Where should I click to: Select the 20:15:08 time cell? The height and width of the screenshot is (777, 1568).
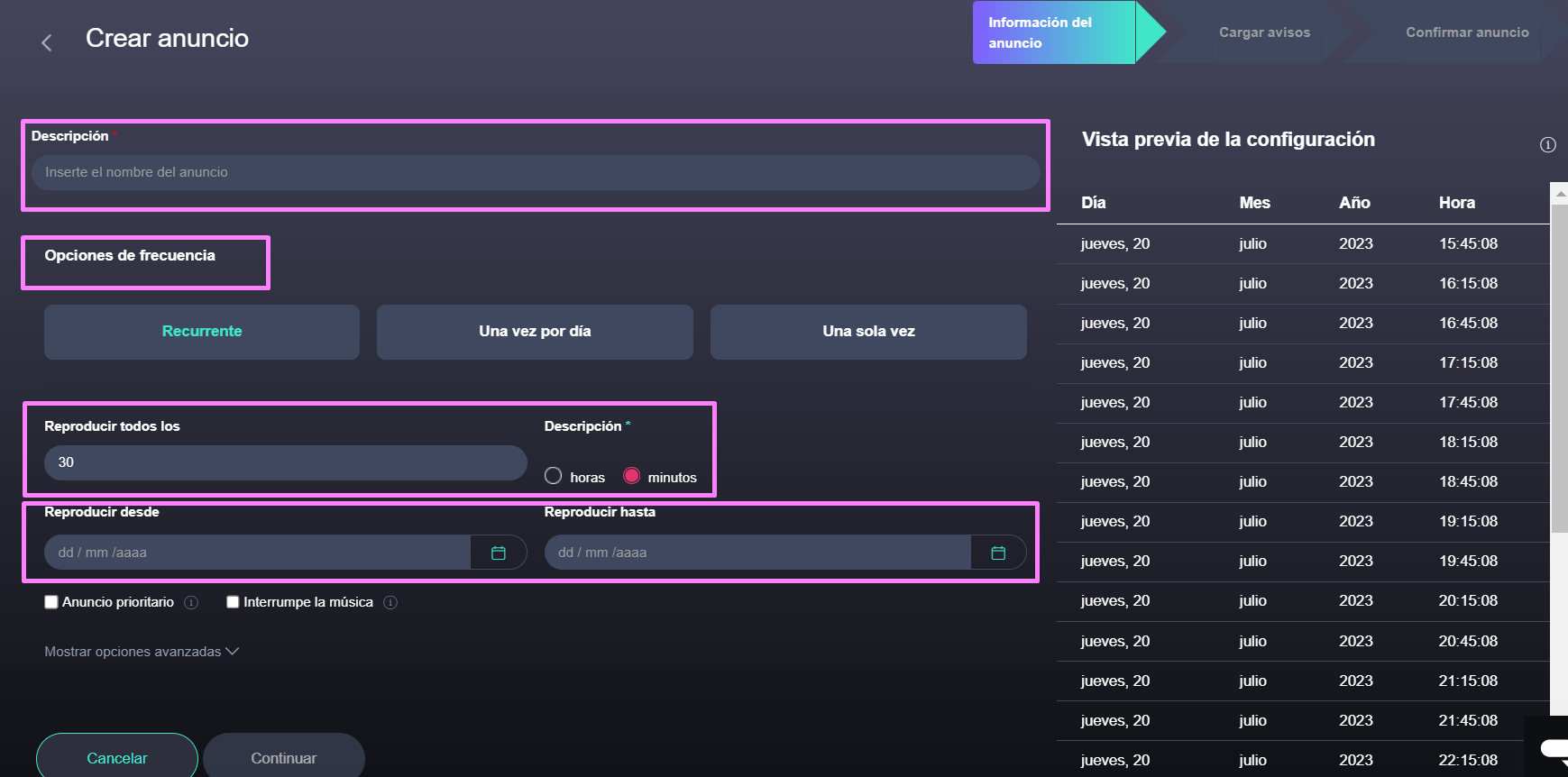[1468, 600]
